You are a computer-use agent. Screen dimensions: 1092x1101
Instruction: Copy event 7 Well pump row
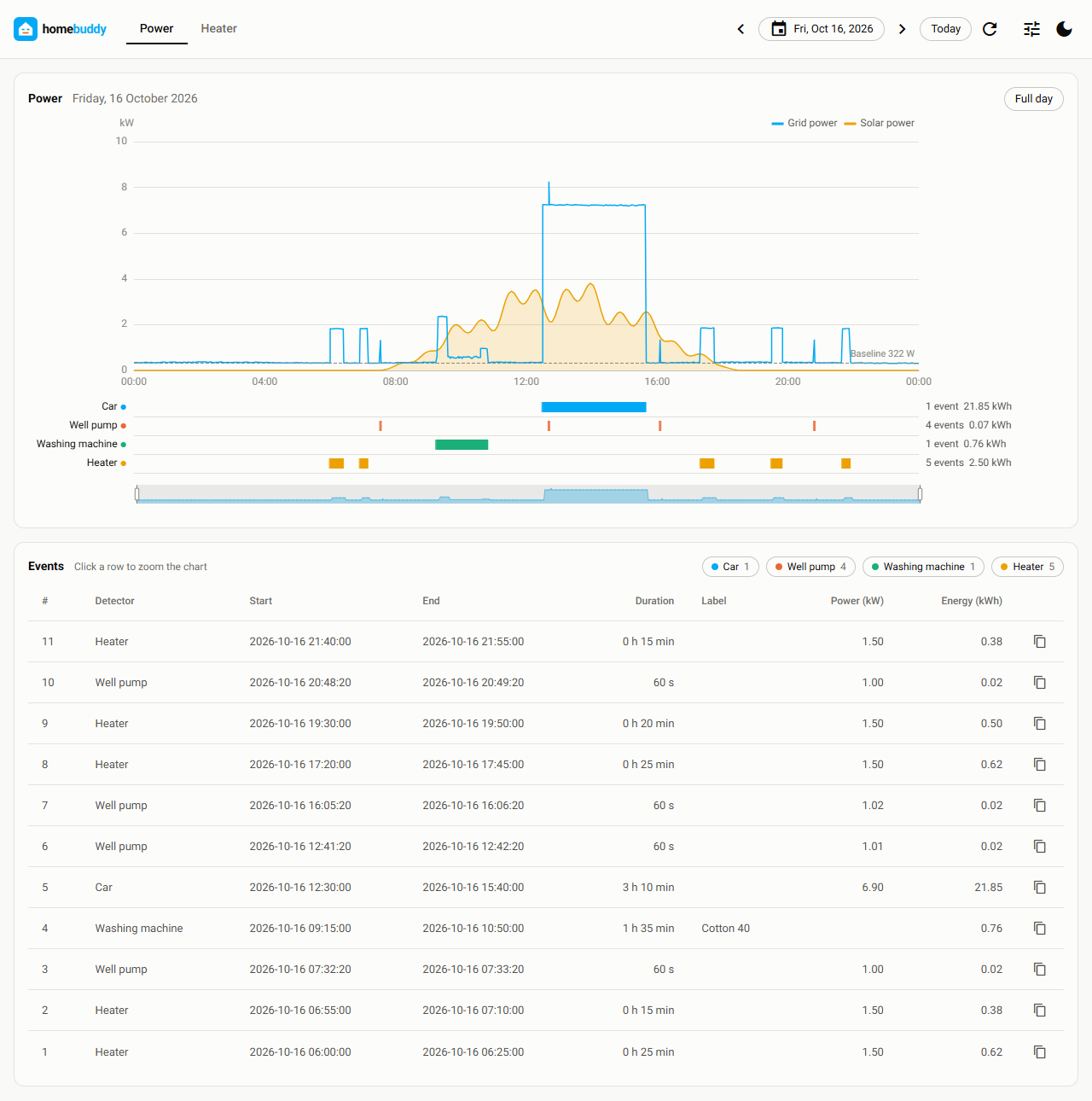(x=1040, y=806)
